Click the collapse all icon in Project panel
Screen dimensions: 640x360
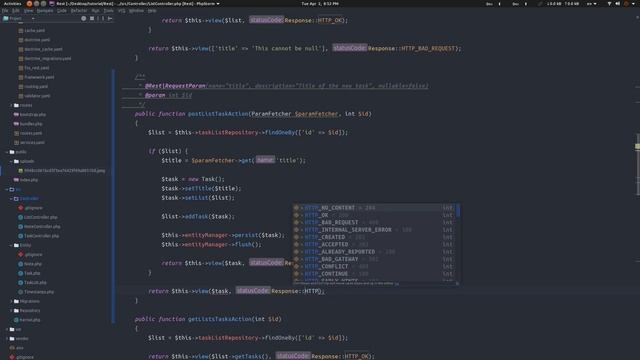(x=92, y=18)
